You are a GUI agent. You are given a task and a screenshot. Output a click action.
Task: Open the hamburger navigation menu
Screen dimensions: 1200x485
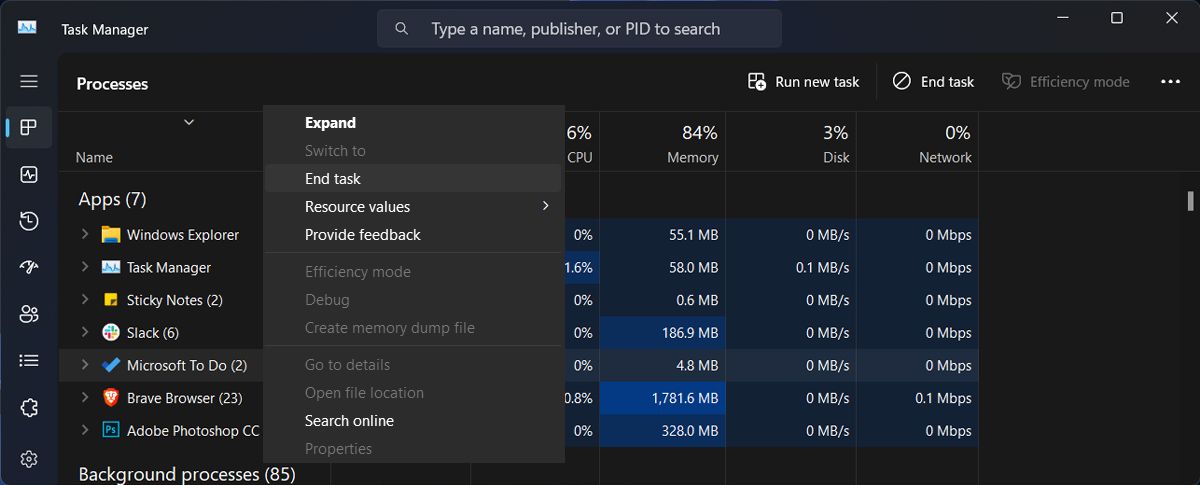[29, 82]
